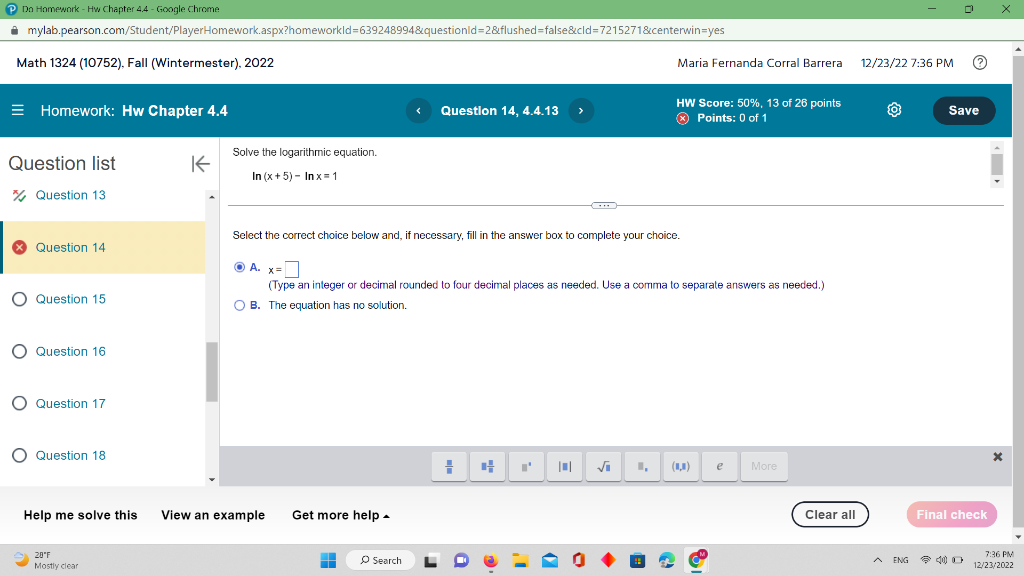Click Help me solve this
Image resolution: width=1024 pixels, height=576 pixels.
[x=79, y=515]
